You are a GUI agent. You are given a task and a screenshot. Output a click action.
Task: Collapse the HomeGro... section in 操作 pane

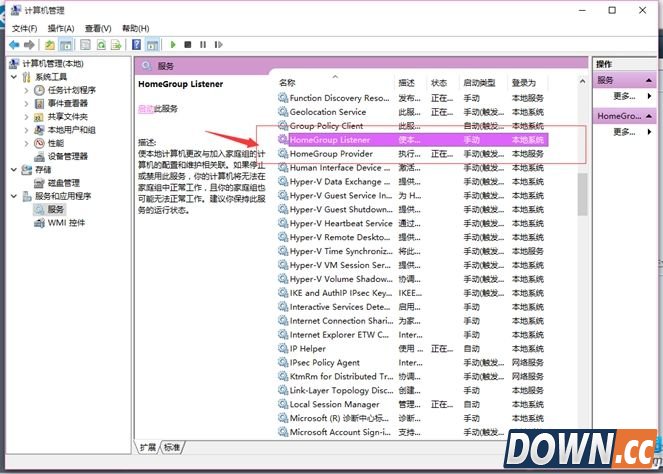(649, 116)
